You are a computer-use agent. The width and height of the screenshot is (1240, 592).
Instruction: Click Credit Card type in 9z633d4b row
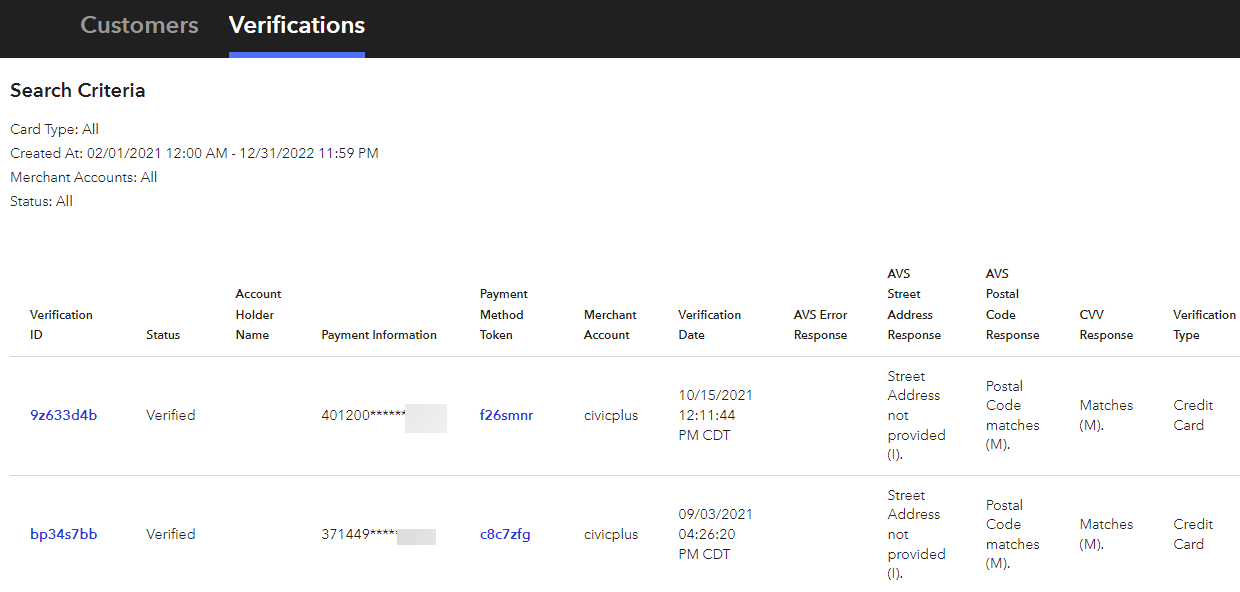[1193, 415]
